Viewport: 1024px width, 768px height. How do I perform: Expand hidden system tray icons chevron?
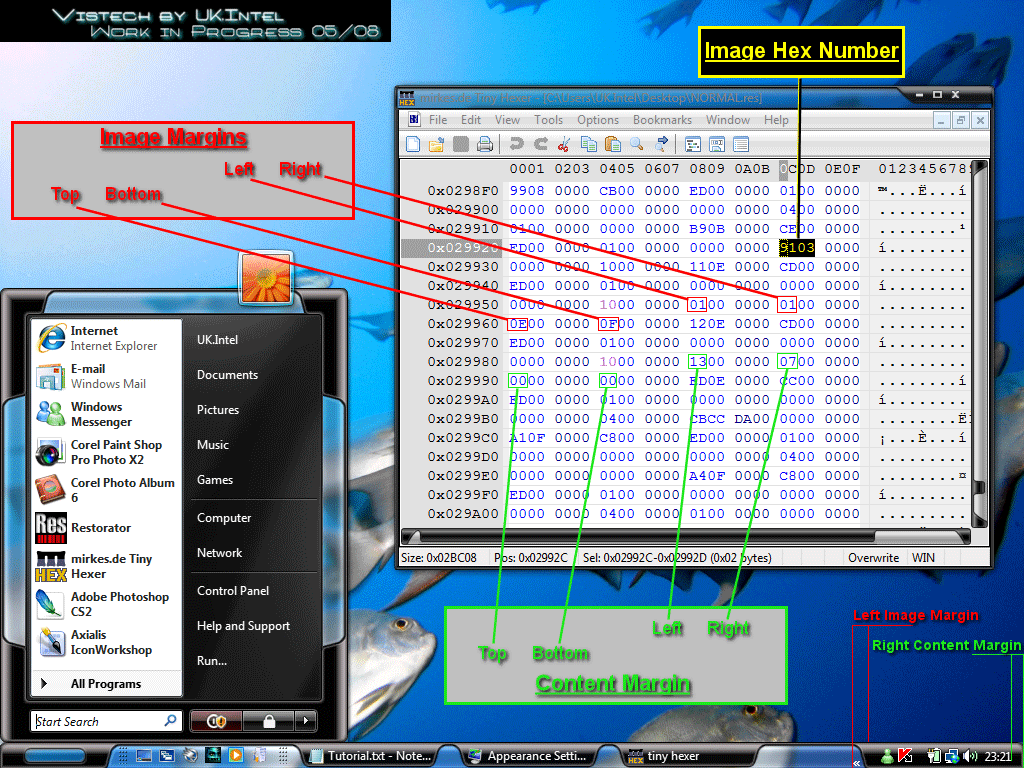click(856, 761)
